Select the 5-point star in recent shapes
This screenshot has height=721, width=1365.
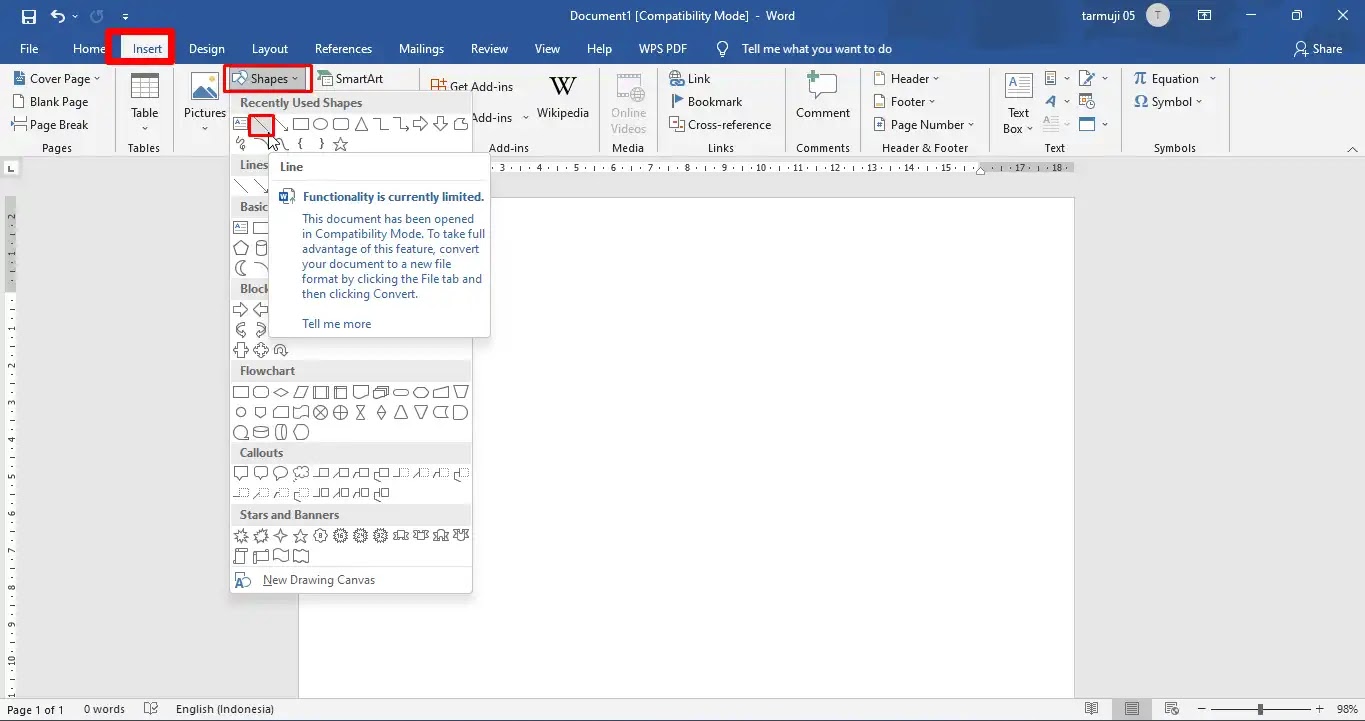(x=340, y=144)
